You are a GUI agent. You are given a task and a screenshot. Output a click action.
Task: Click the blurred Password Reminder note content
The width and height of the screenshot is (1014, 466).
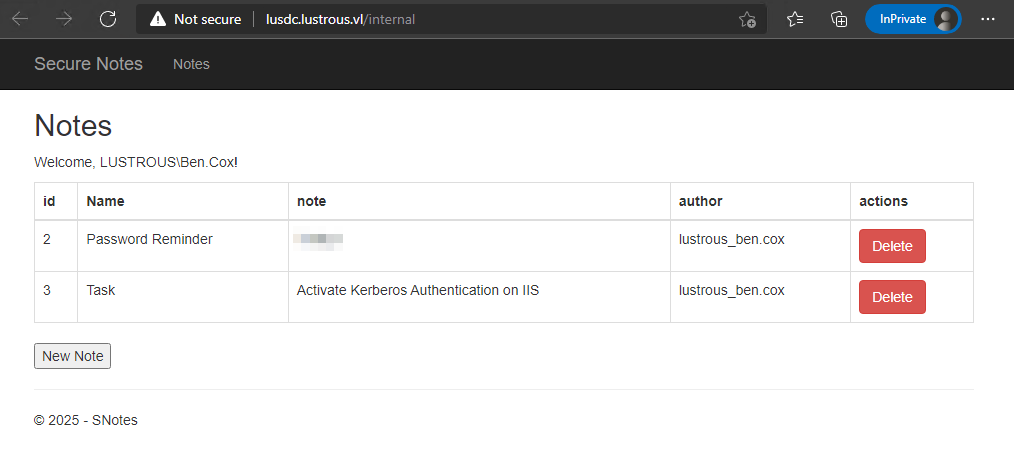click(x=319, y=240)
